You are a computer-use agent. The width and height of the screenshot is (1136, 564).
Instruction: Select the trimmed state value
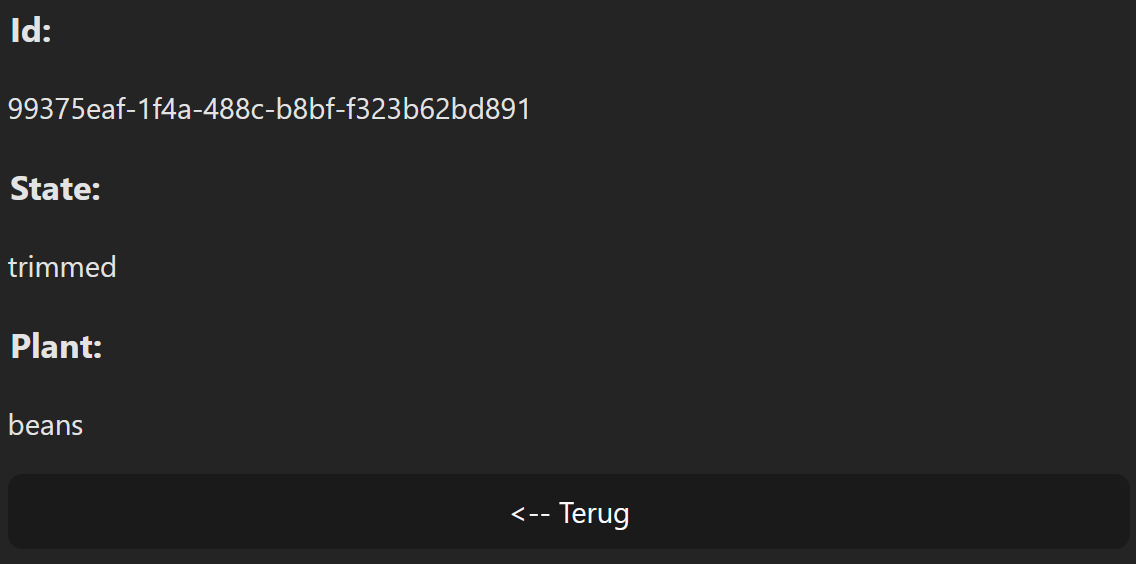62,267
